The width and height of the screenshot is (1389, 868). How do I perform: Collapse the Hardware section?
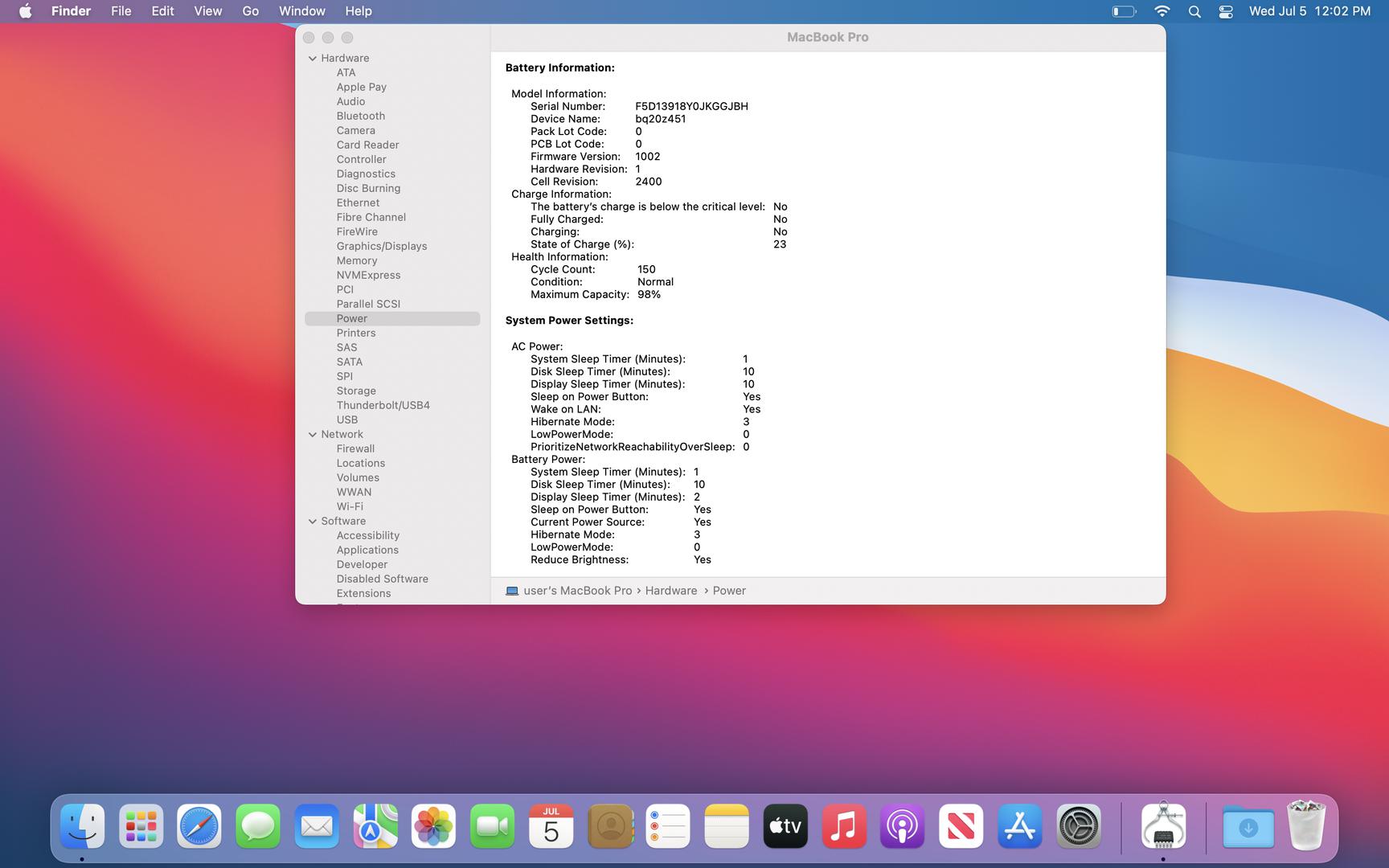click(x=313, y=58)
